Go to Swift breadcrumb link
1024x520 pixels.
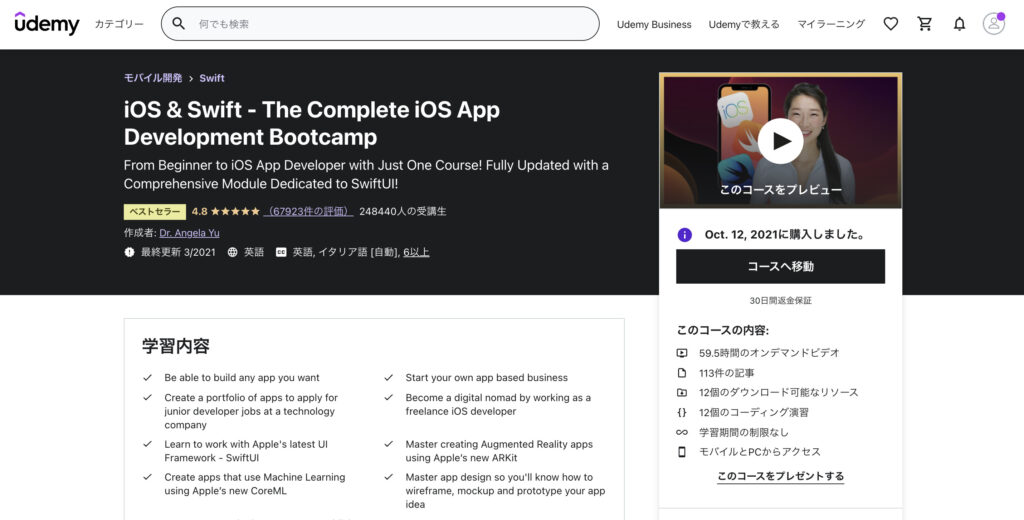tap(212, 78)
